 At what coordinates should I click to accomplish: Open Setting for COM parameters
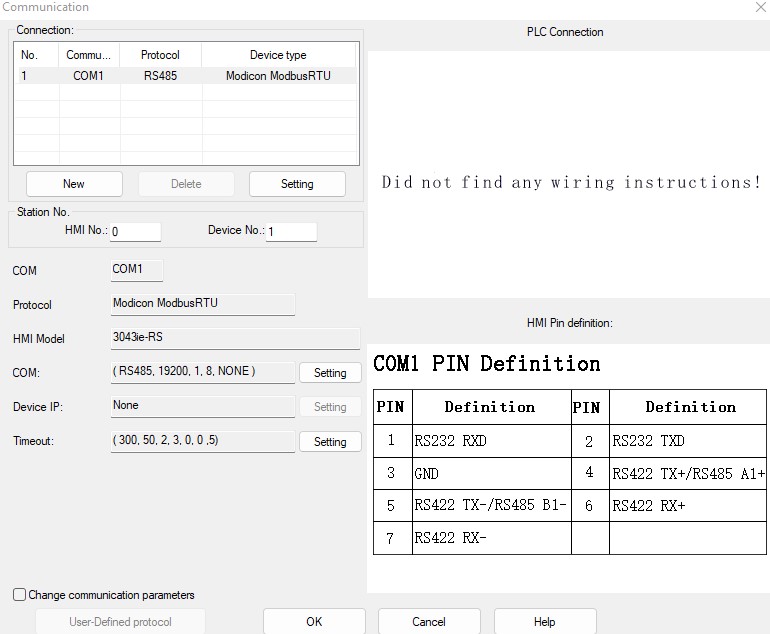click(x=330, y=373)
